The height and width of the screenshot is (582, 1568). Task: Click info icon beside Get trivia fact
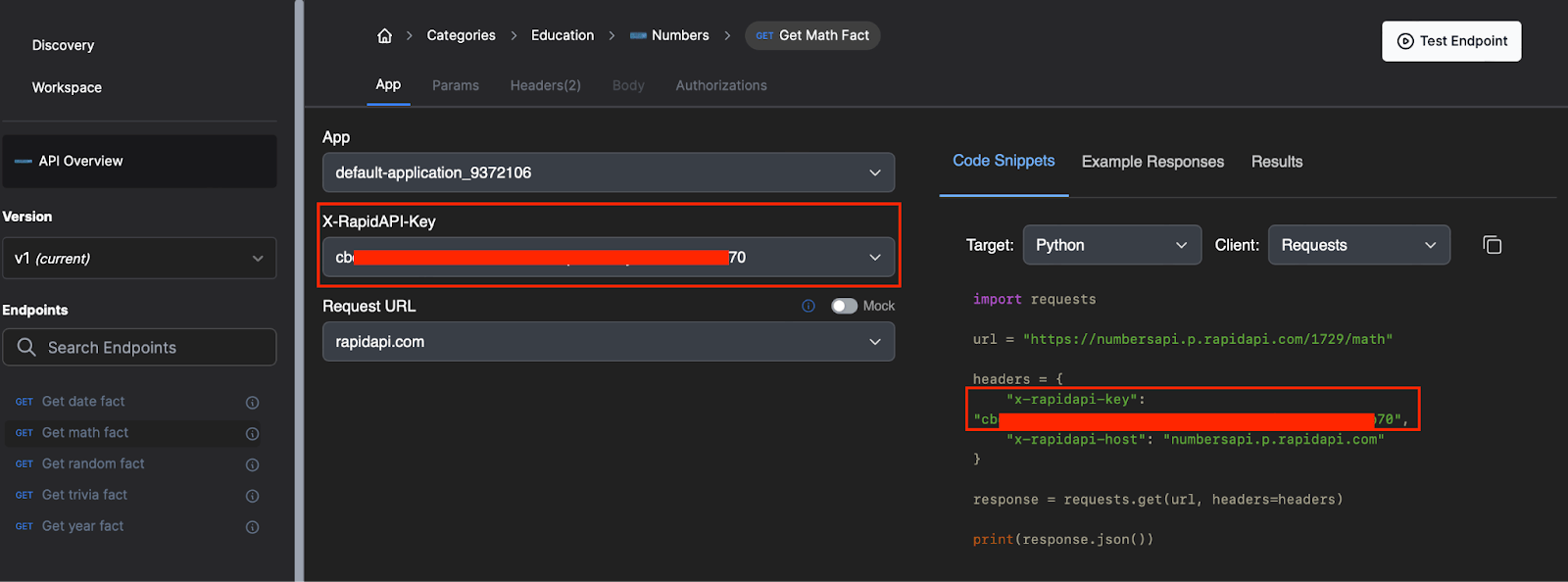pos(252,497)
